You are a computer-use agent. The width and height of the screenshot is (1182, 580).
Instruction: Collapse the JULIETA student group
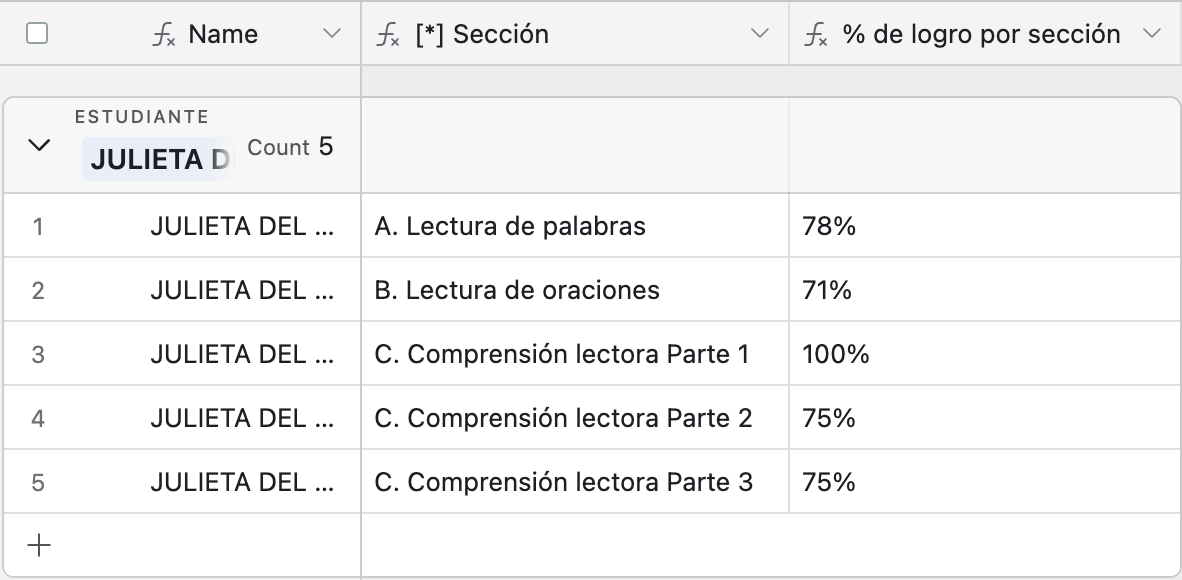[x=38, y=145]
